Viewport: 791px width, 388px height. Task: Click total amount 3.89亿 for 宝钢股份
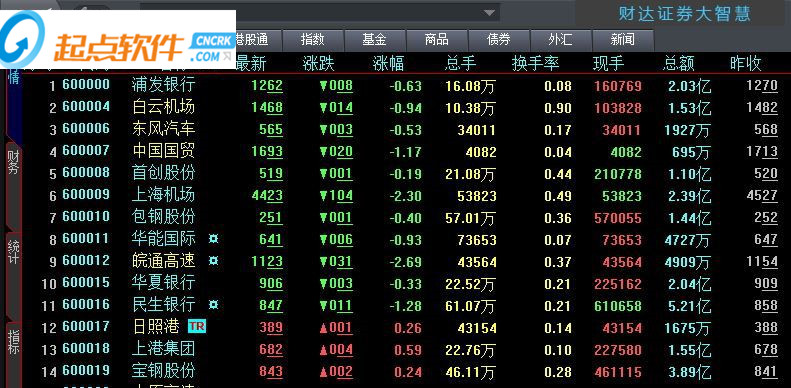pos(689,372)
